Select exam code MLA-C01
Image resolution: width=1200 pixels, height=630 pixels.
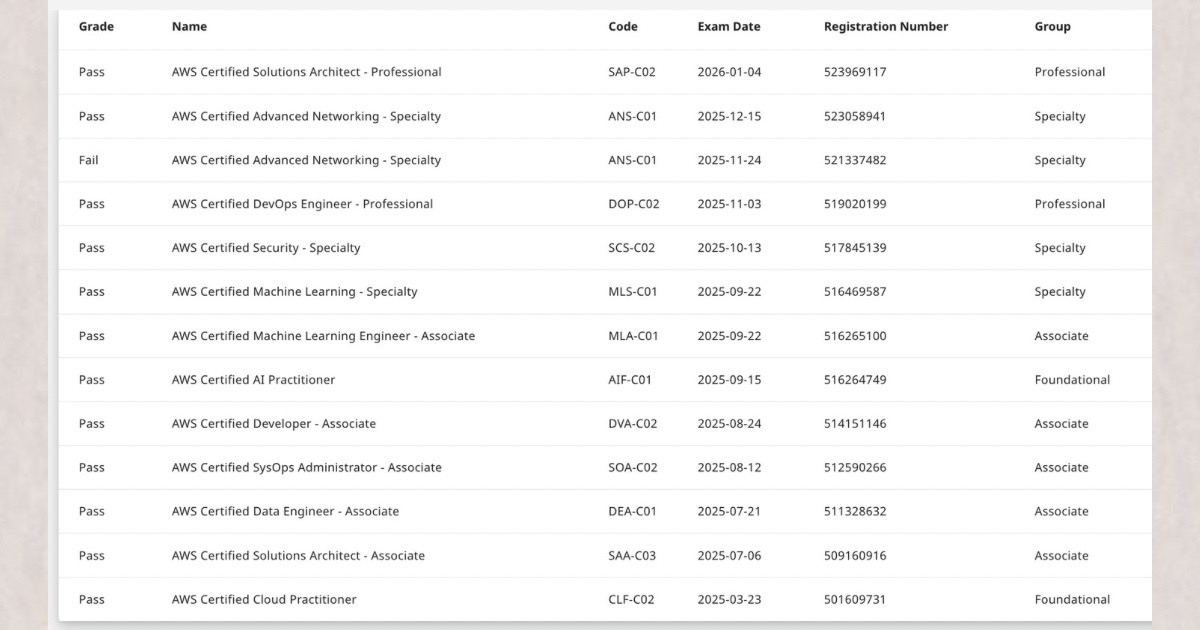633,336
